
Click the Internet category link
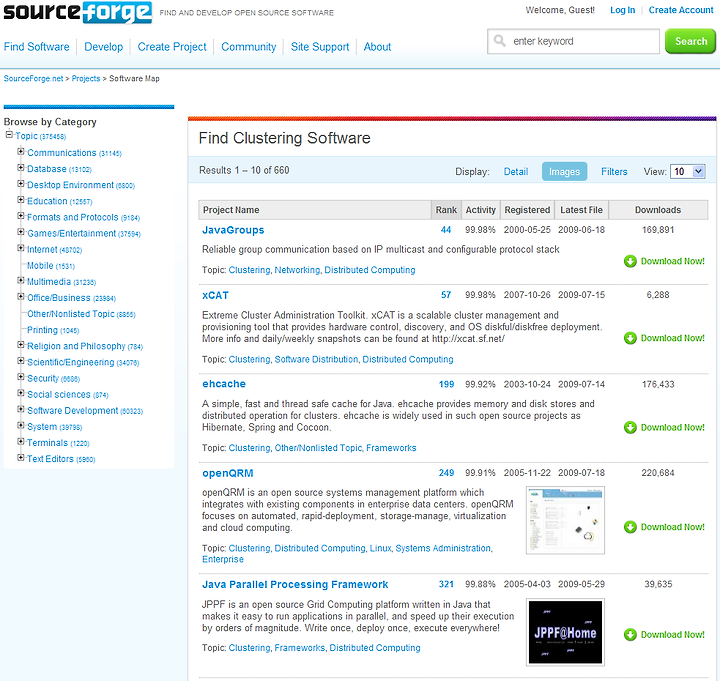click(x=42, y=250)
